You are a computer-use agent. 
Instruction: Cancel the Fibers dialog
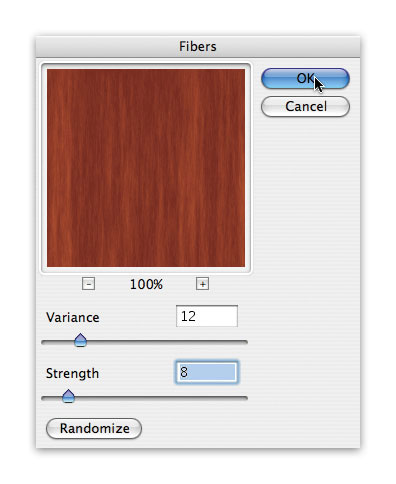(305, 107)
